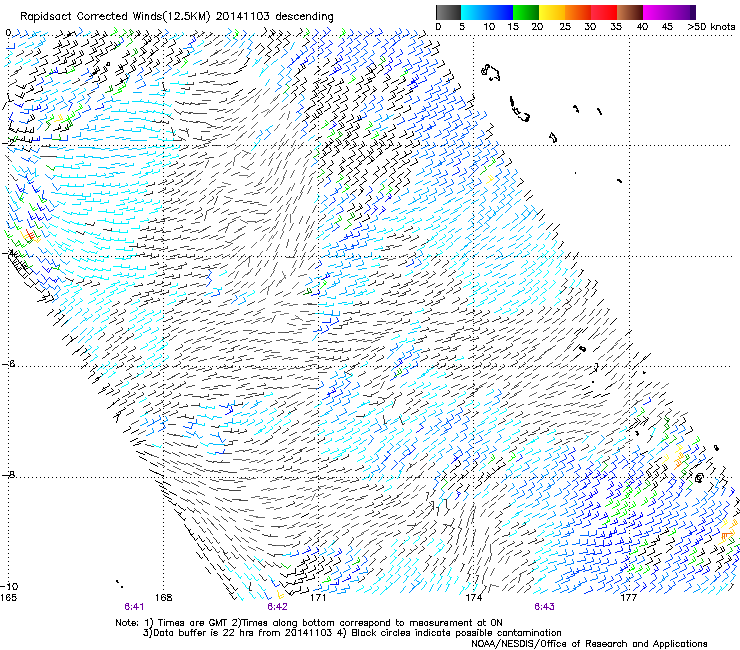This screenshot has width=740, height=650.
Task: Click the >50 knots legend label
Action: 711,27
